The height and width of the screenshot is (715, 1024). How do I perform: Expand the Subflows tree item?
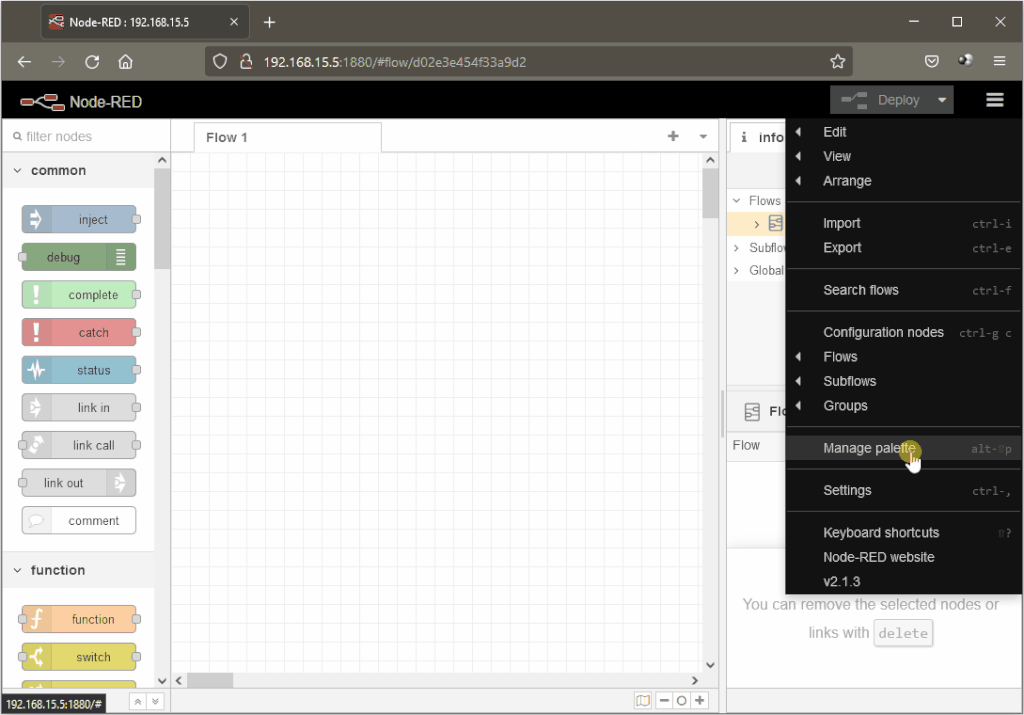[x=737, y=248]
